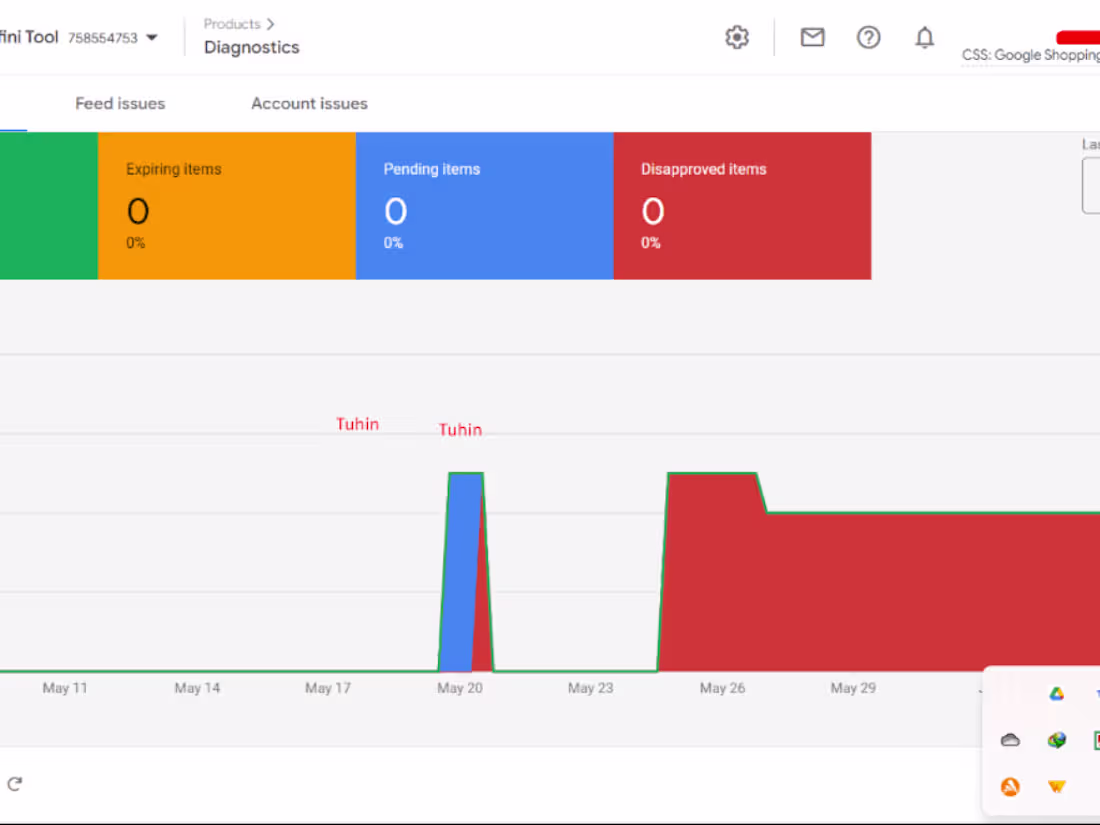The width and height of the screenshot is (1100, 825).
Task: Click the refresh icon below the chart
Action: tap(15, 784)
